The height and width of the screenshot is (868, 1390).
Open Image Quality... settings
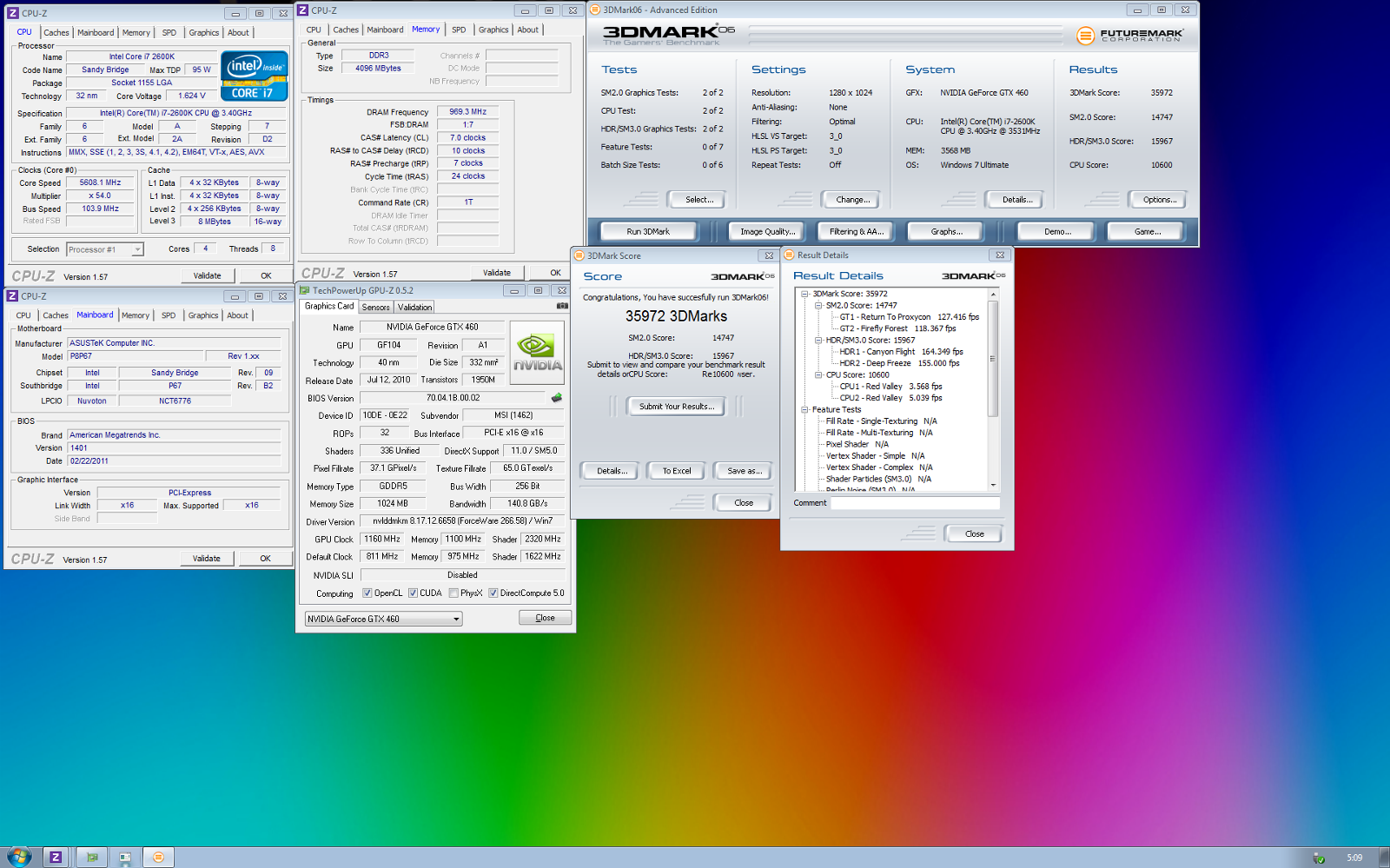pos(768,232)
